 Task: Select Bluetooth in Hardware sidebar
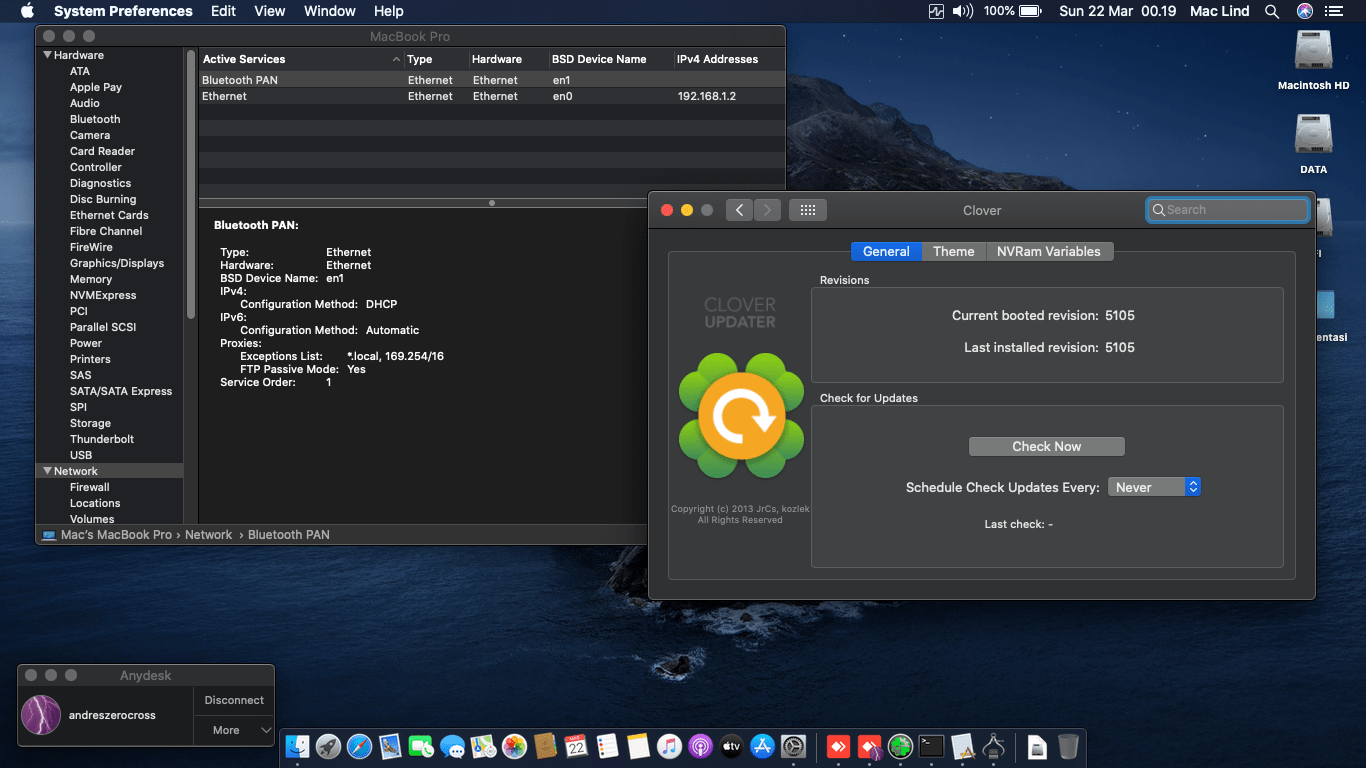(x=95, y=119)
